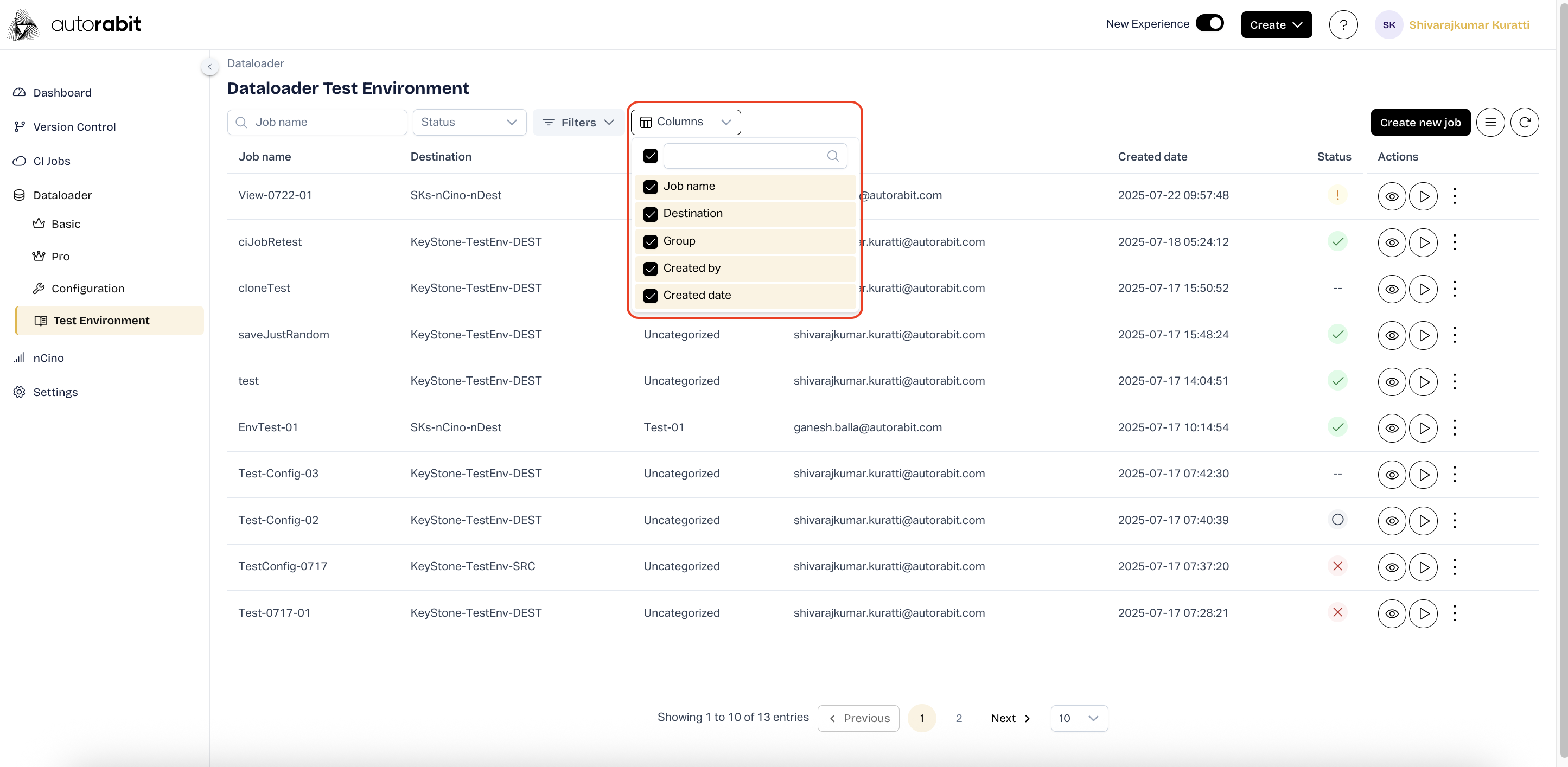Open more options for EnvTest-01 row

[1454, 427]
